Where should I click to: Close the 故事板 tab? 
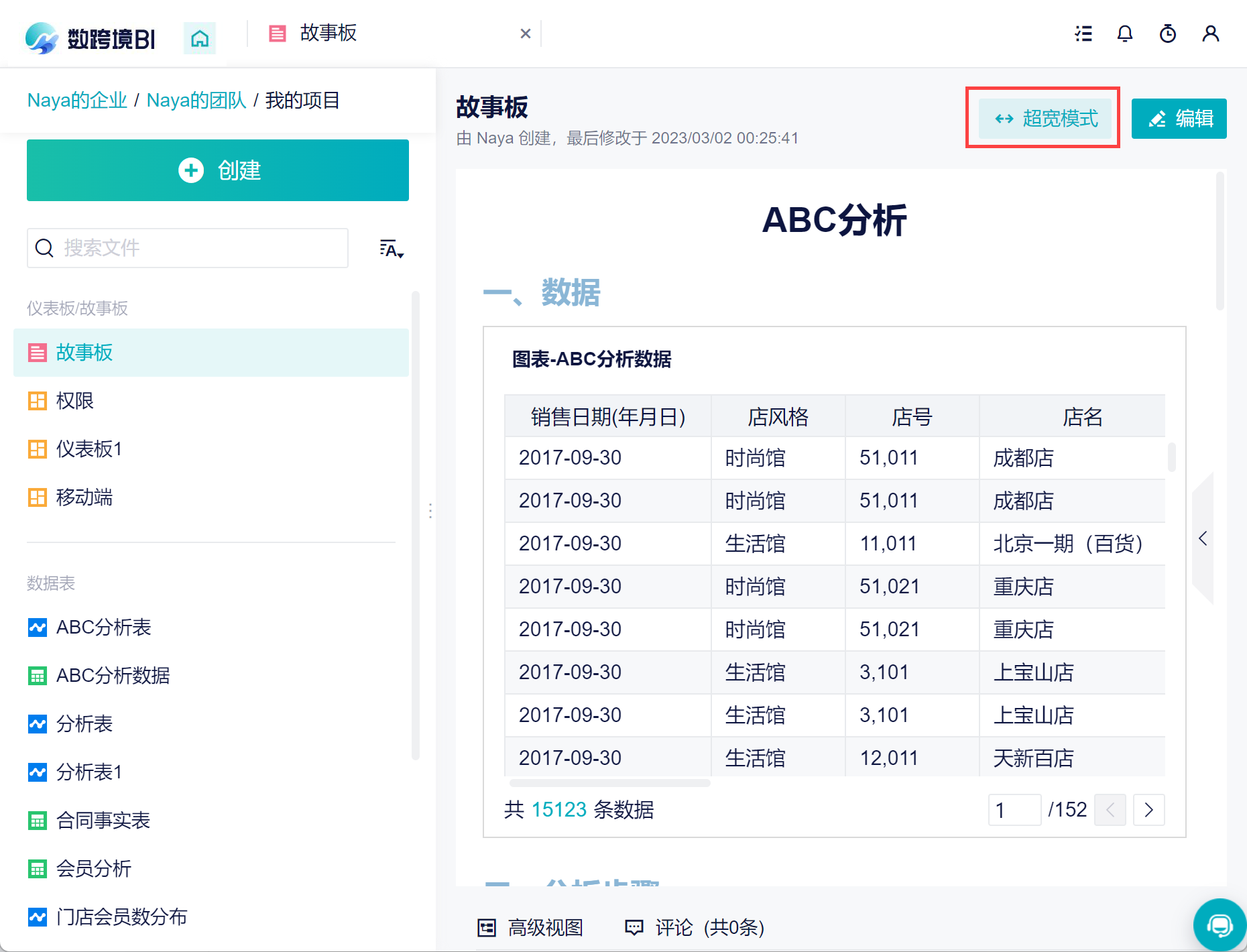tap(526, 34)
